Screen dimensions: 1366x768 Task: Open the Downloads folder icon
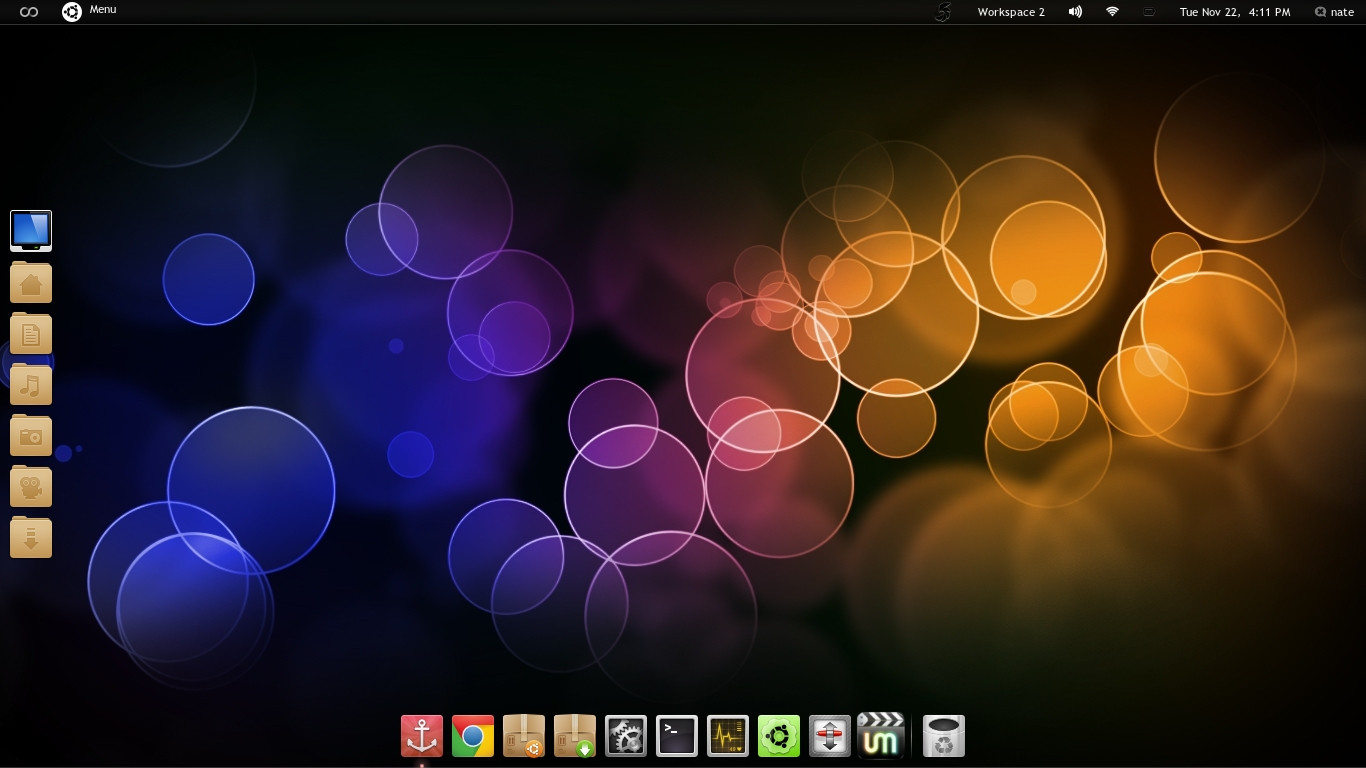click(x=31, y=538)
